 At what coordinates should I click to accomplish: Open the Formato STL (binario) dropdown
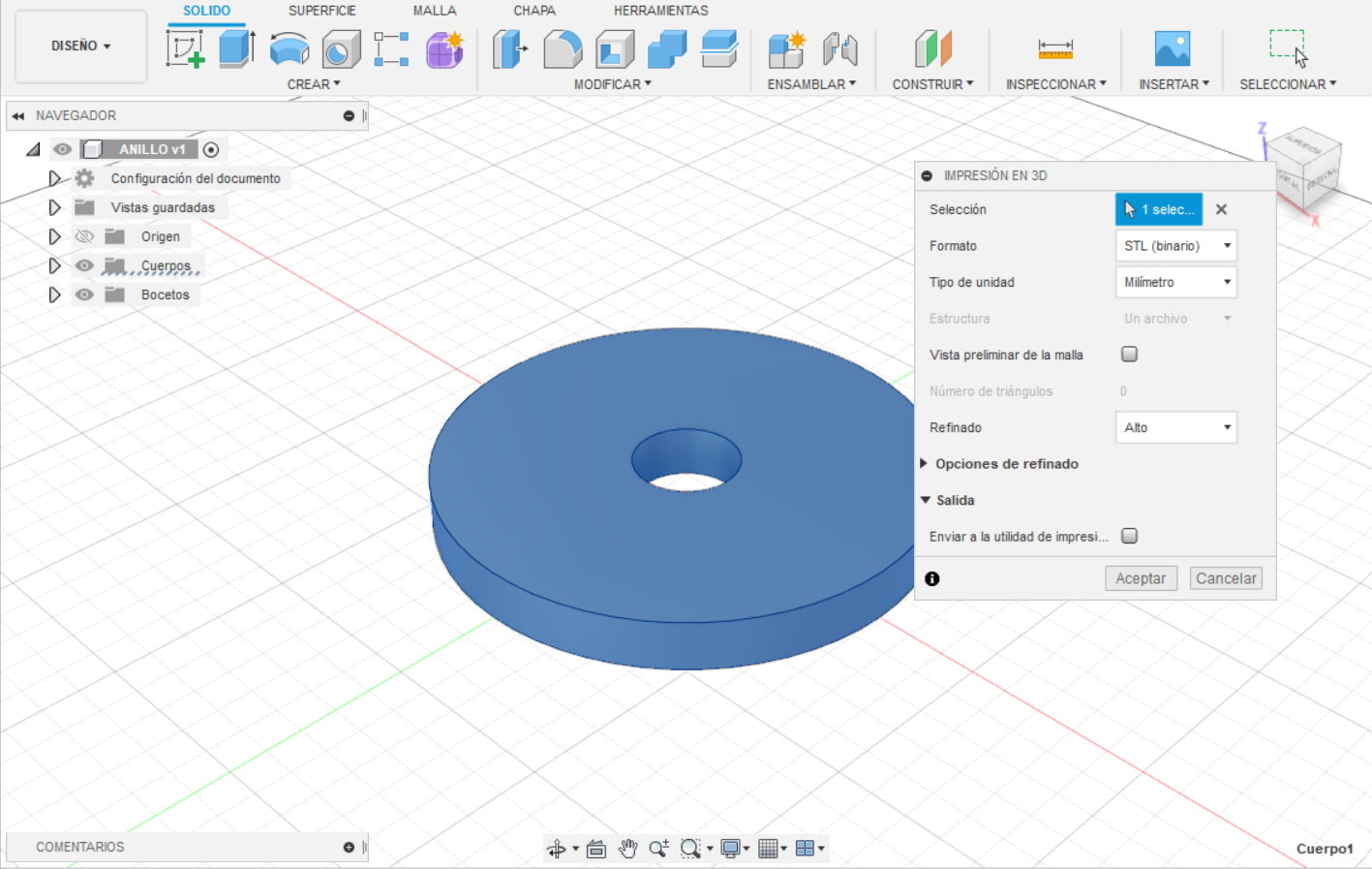pyautogui.click(x=1176, y=246)
